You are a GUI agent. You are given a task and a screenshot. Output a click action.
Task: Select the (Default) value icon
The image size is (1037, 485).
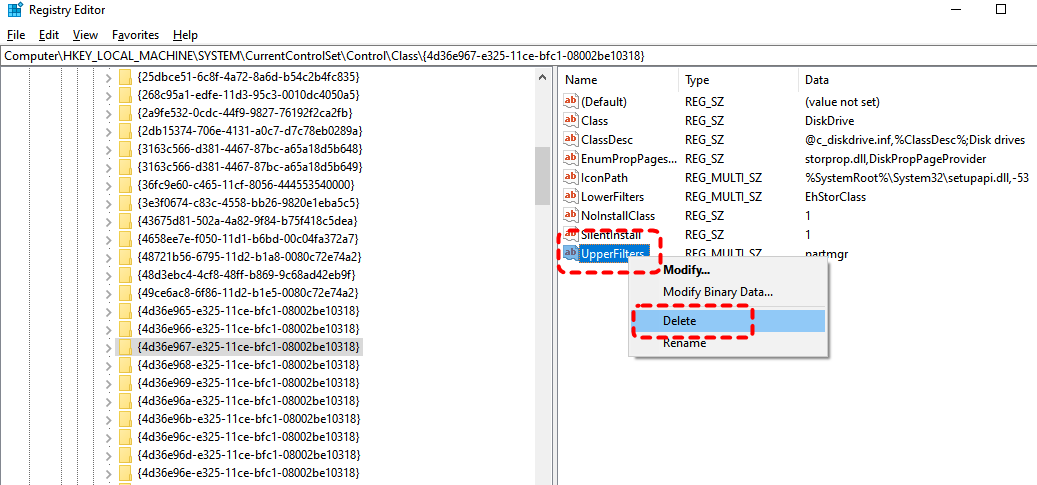point(571,101)
